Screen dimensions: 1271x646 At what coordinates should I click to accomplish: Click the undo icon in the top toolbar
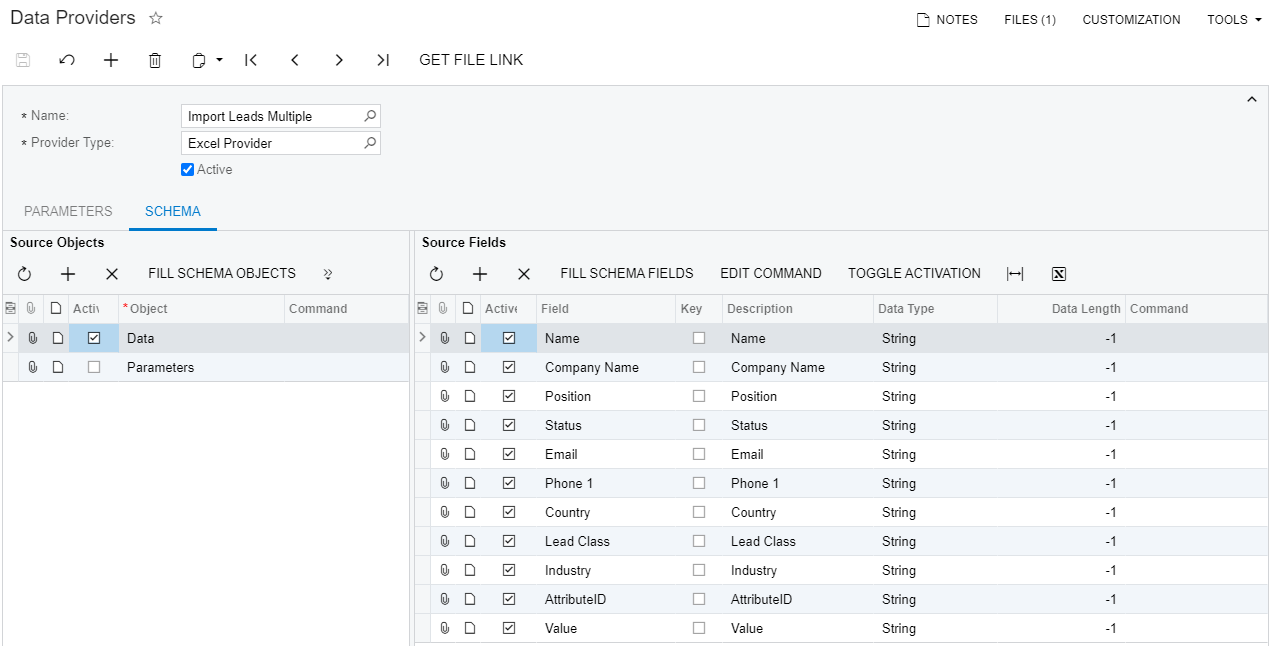[67, 60]
